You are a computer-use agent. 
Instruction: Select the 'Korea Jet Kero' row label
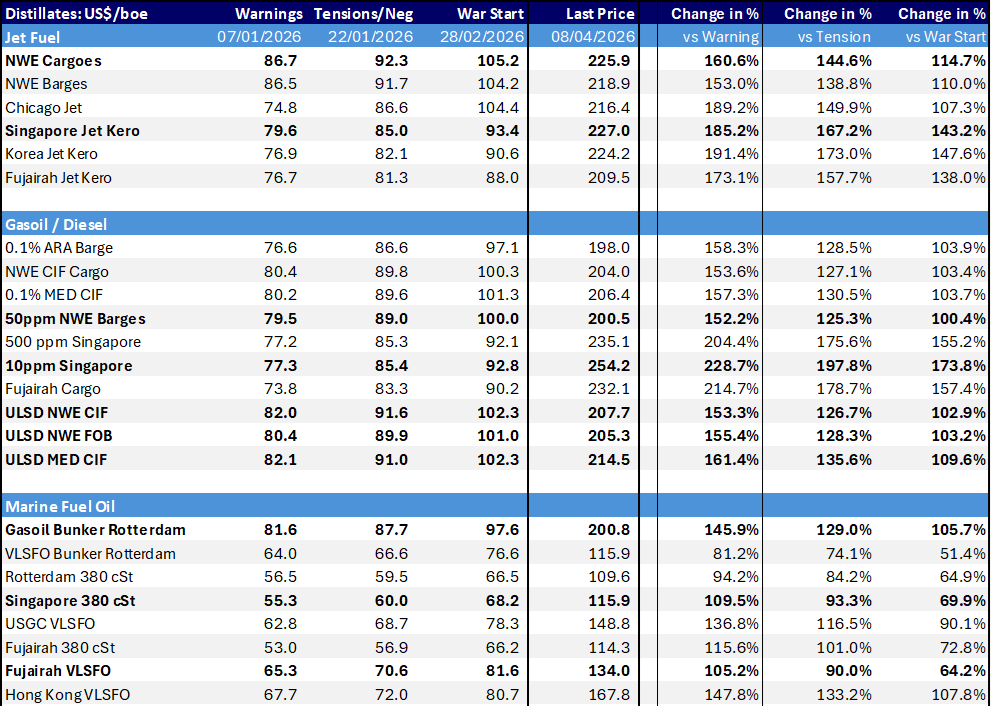51,154
